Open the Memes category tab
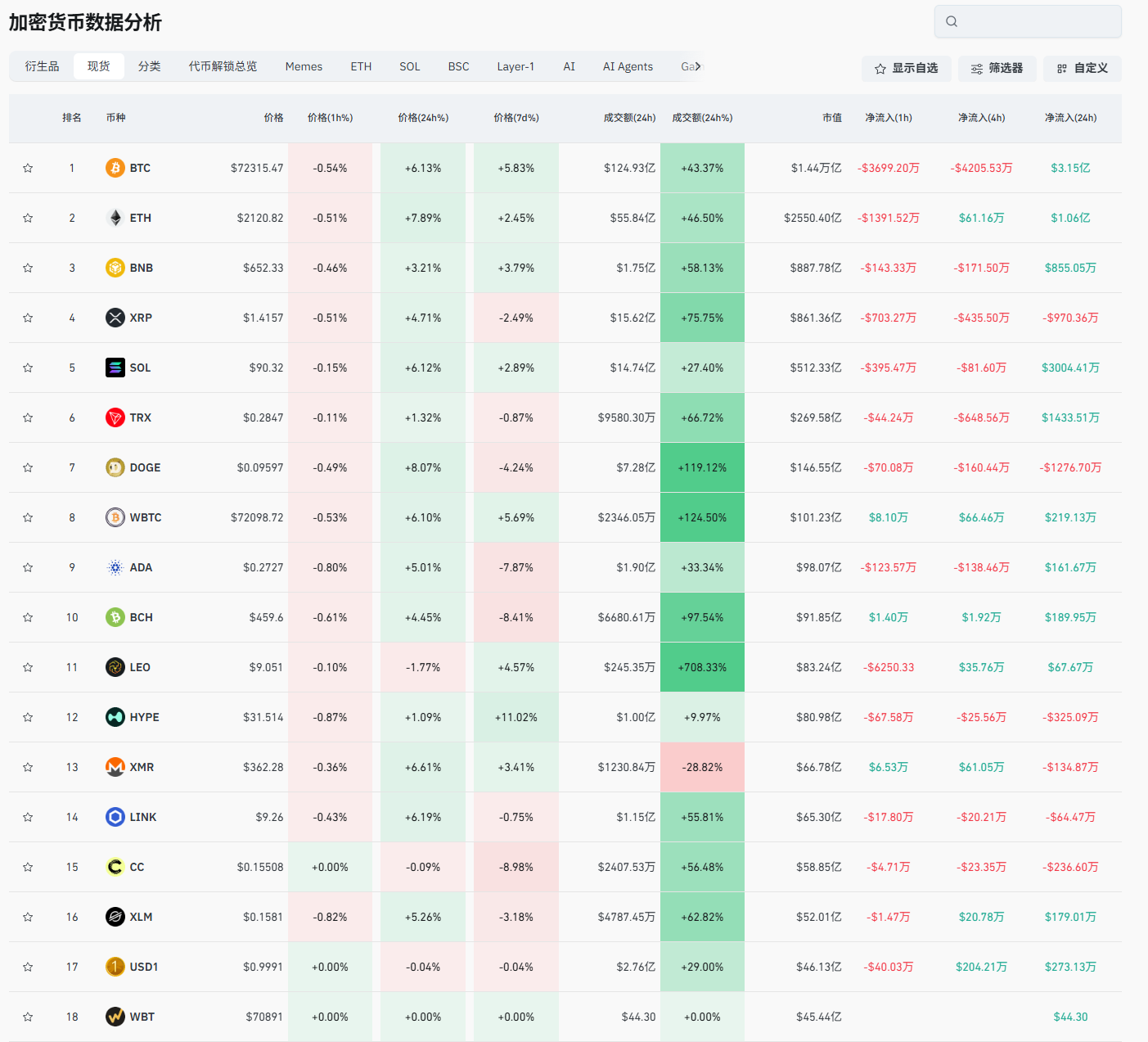Viewport: 1148px width, 1042px height. (x=304, y=66)
